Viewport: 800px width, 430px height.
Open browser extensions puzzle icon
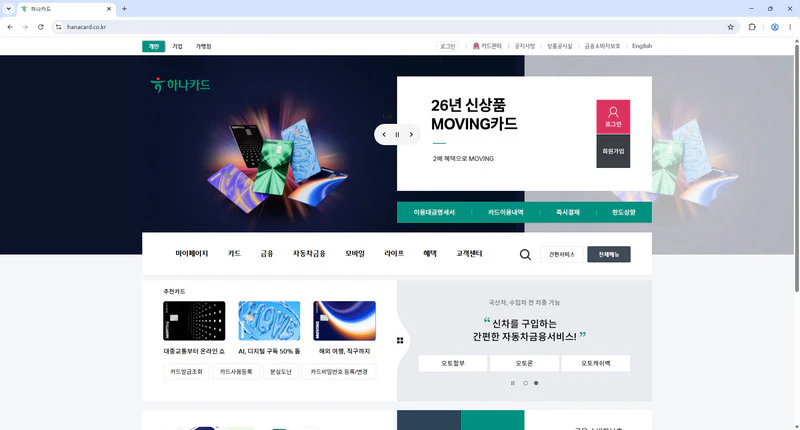(752, 27)
